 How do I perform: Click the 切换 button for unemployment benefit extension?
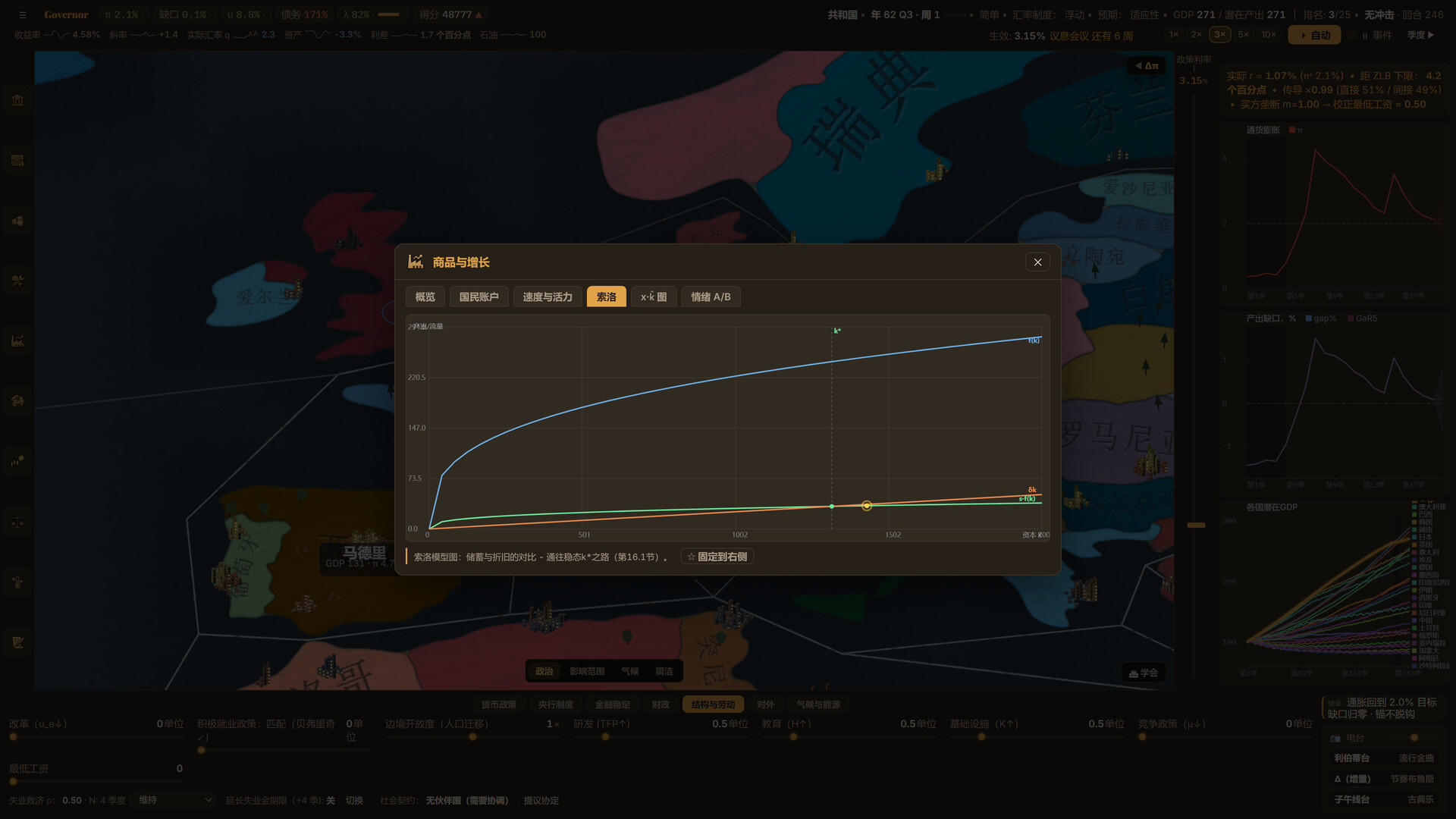pyautogui.click(x=354, y=801)
